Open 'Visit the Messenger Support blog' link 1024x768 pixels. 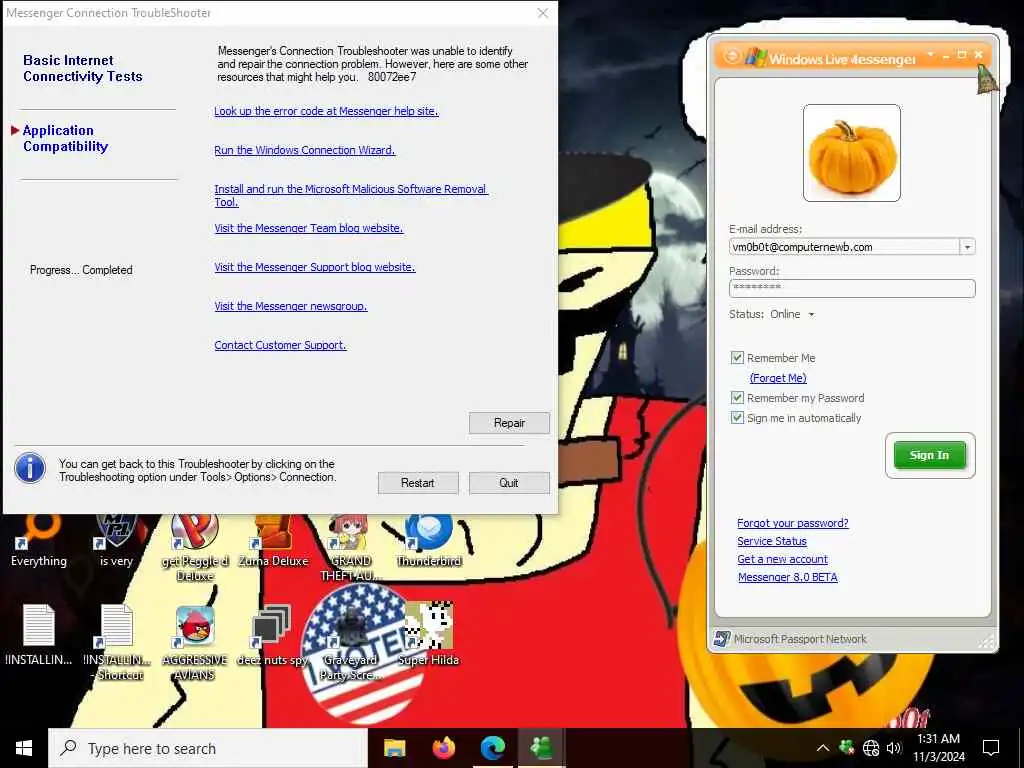point(314,266)
